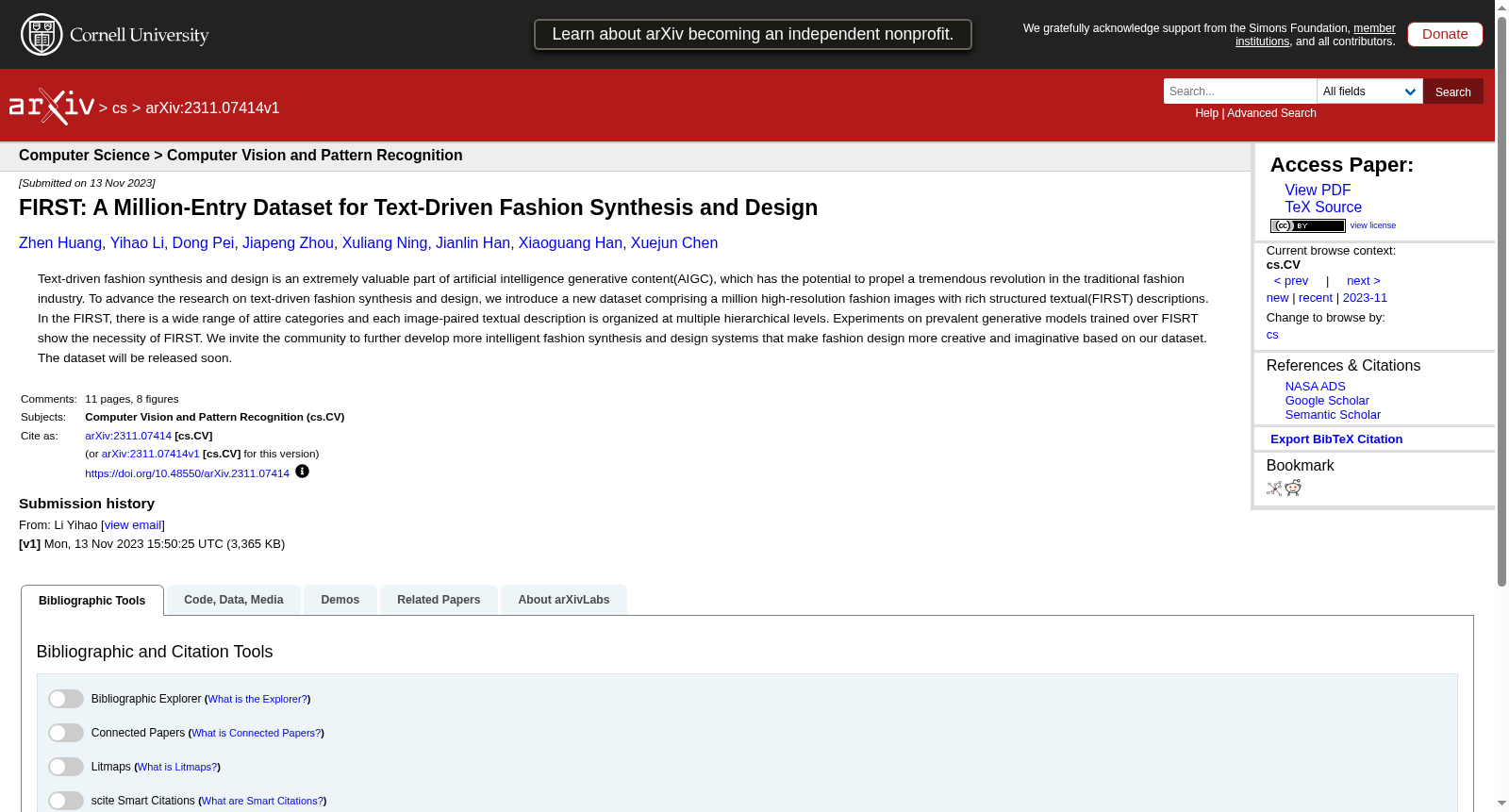Enable Connected Papers toggle
Image resolution: width=1509 pixels, height=812 pixels.
tap(66, 733)
